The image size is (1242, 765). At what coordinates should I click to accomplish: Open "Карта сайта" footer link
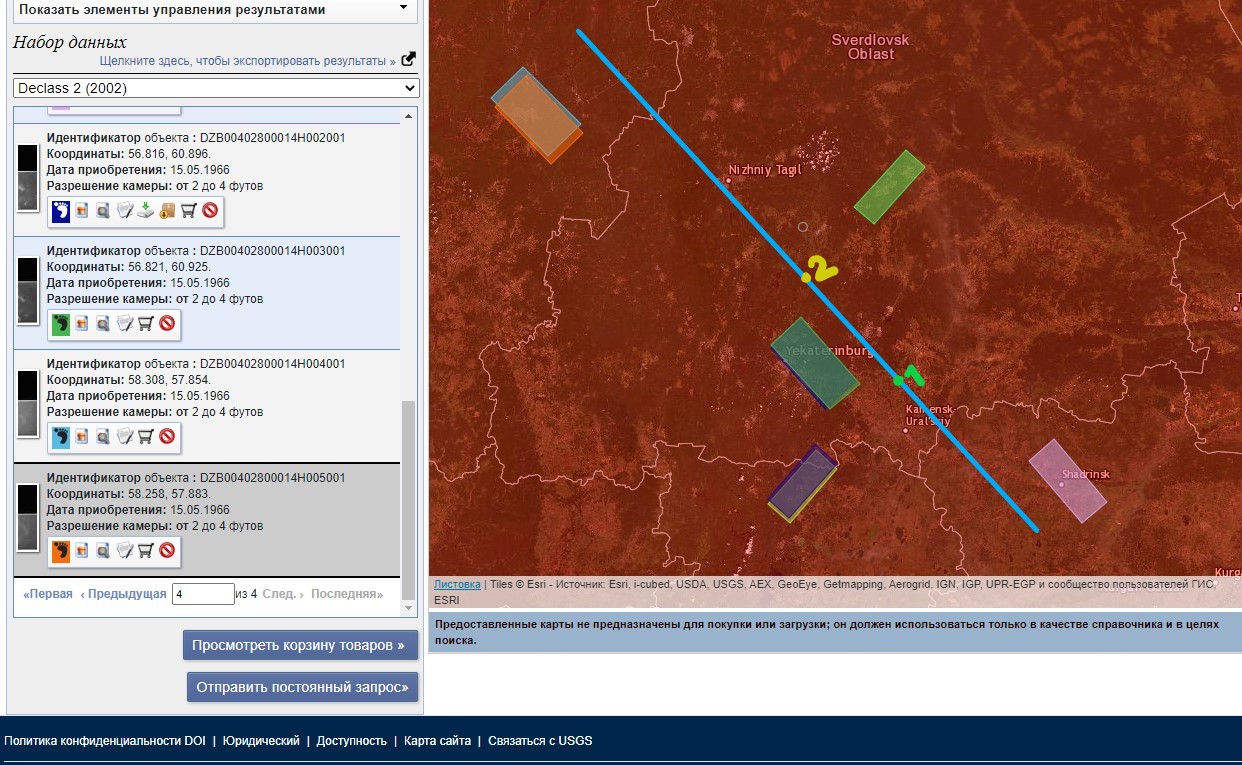[x=438, y=741]
